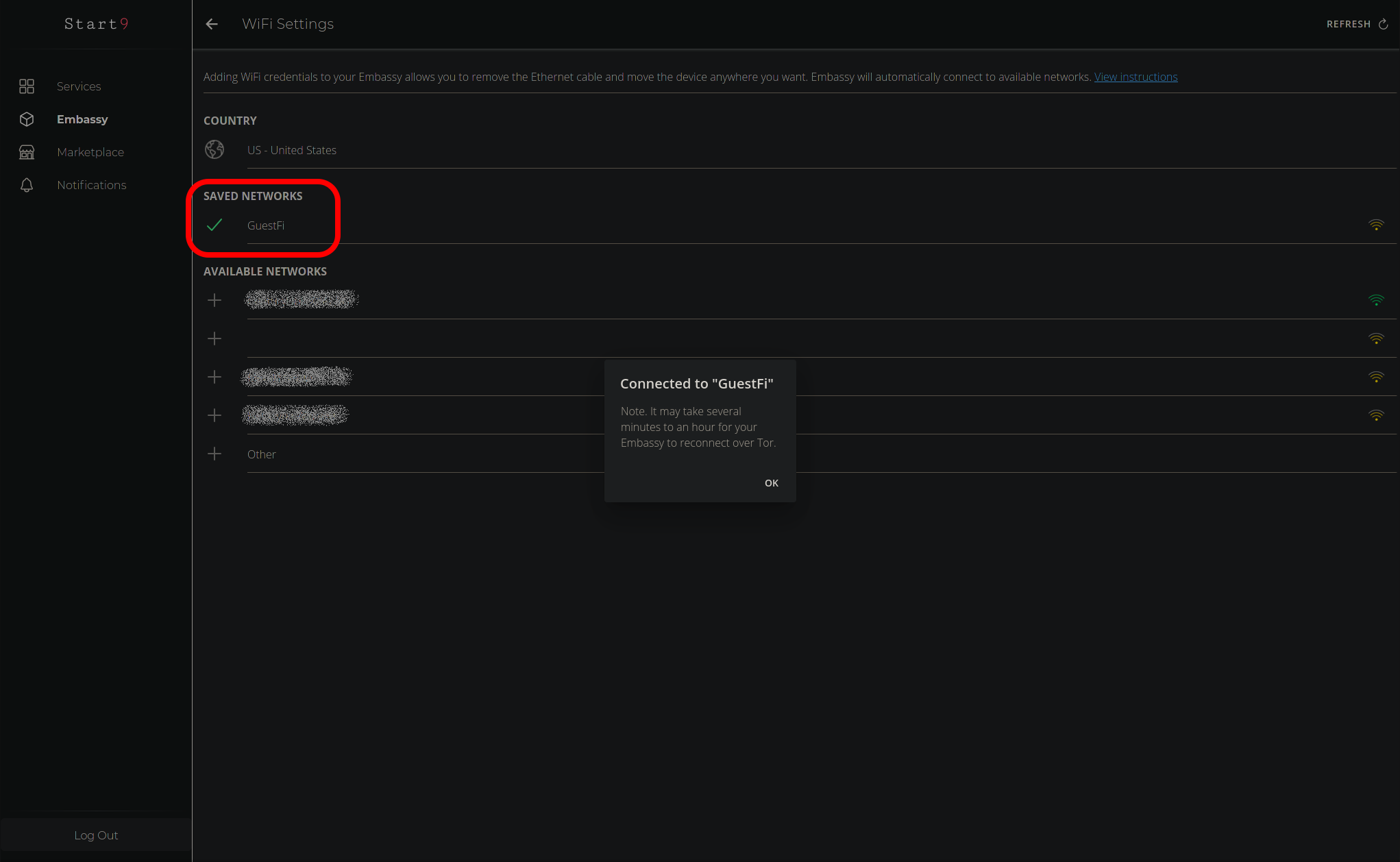Click the Services grid icon
This screenshot has height=862, width=1400.
click(27, 86)
